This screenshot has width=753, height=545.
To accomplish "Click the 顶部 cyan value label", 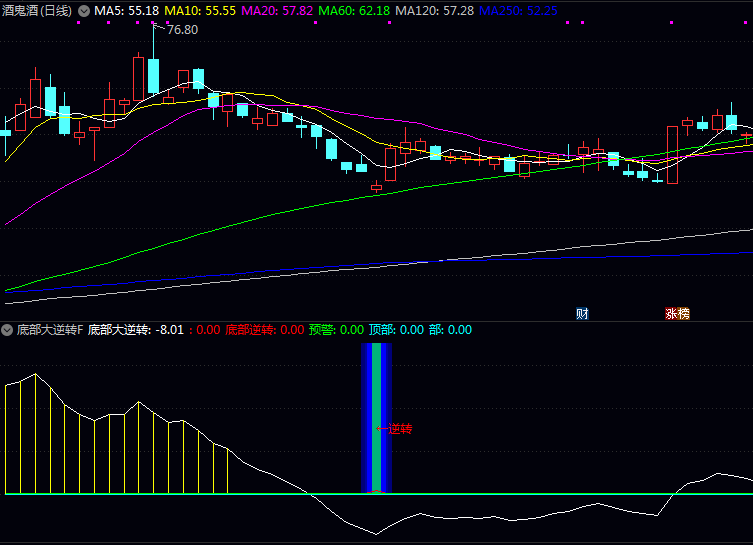I will coord(395,329).
